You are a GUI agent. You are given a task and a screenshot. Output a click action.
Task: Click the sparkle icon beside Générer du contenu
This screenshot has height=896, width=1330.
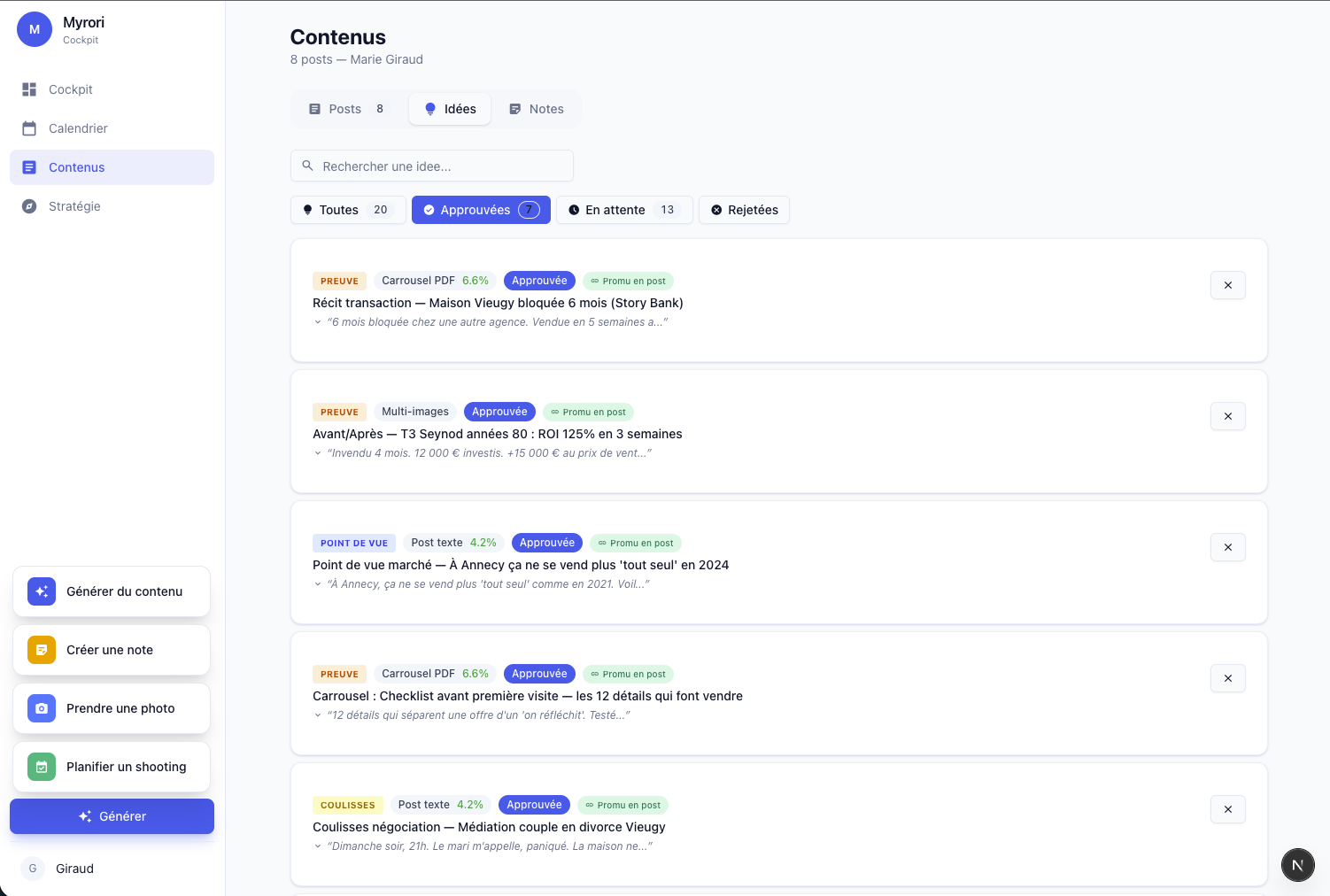(42, 591)
